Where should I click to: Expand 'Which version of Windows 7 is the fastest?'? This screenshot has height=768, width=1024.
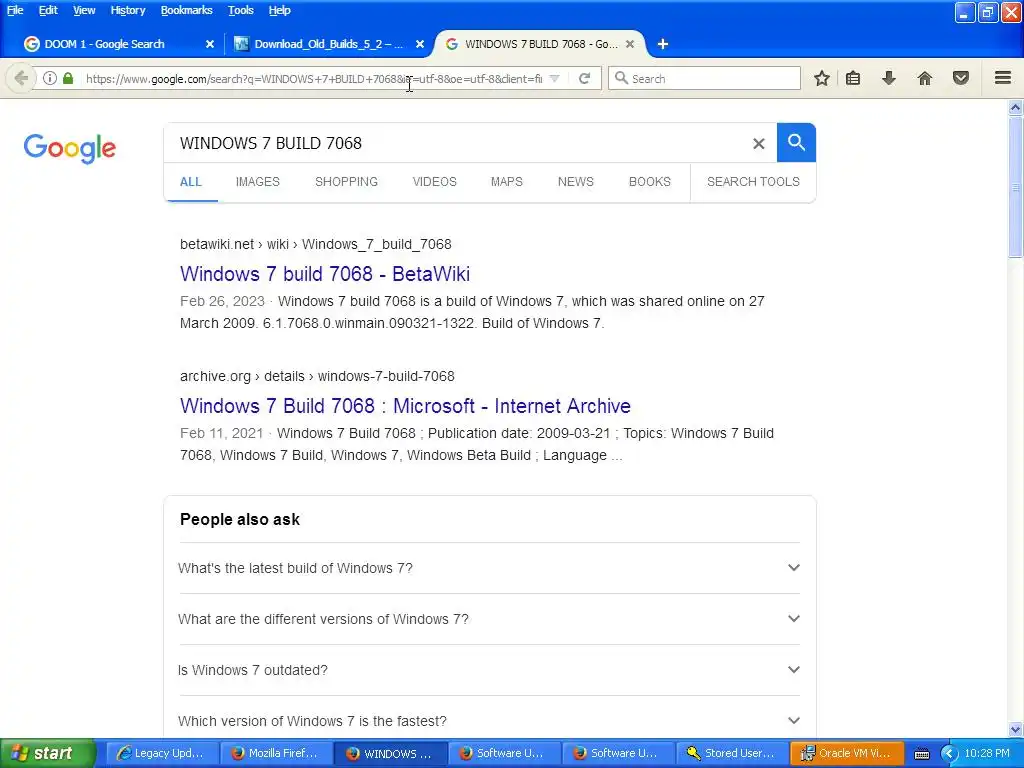point(489,721)
